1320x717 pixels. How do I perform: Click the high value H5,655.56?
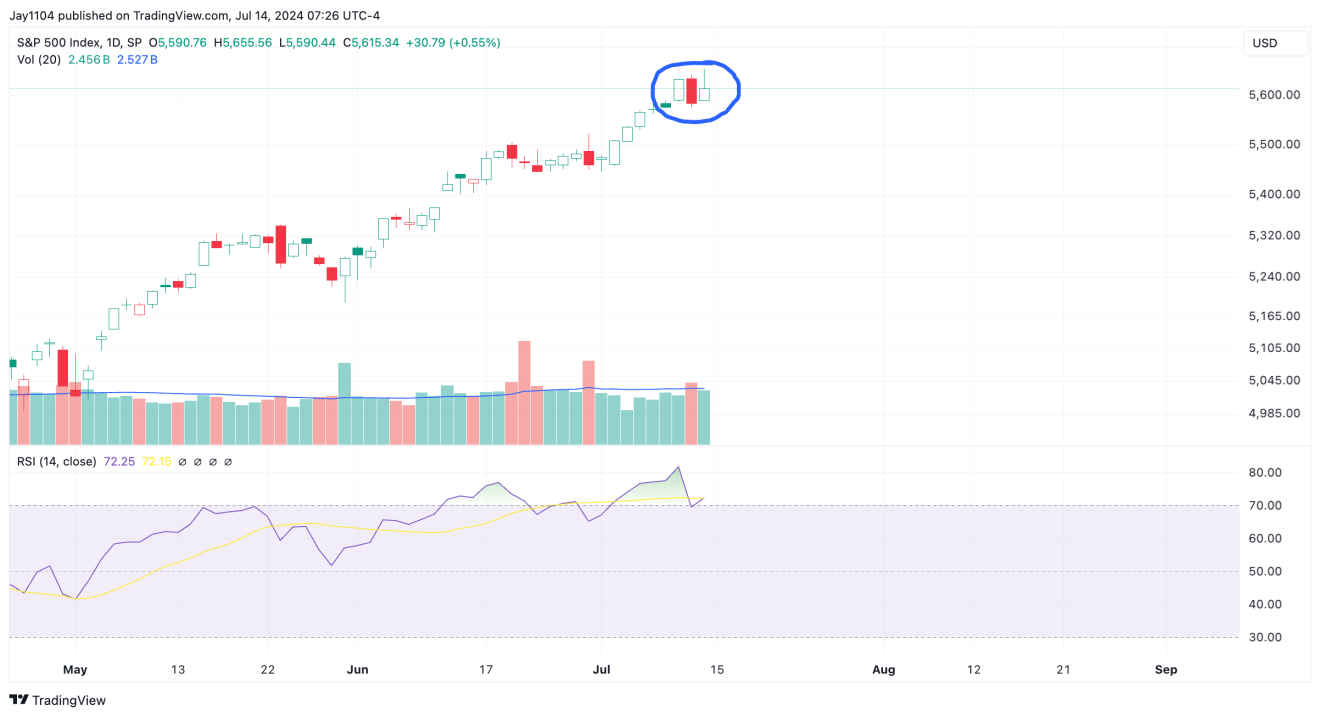tap(241, 43)
